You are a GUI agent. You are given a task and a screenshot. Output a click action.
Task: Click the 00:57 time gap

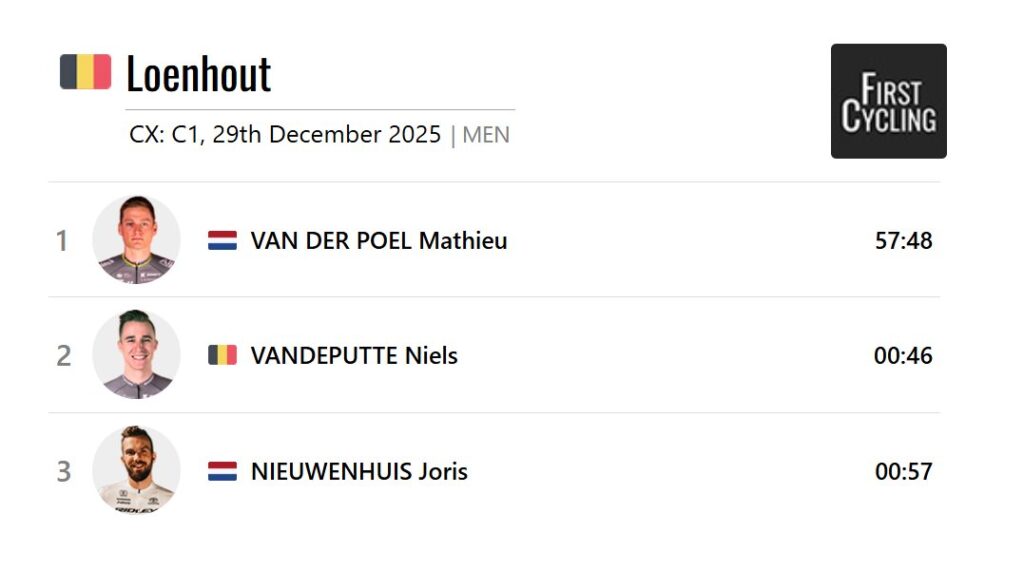point(903,471)
